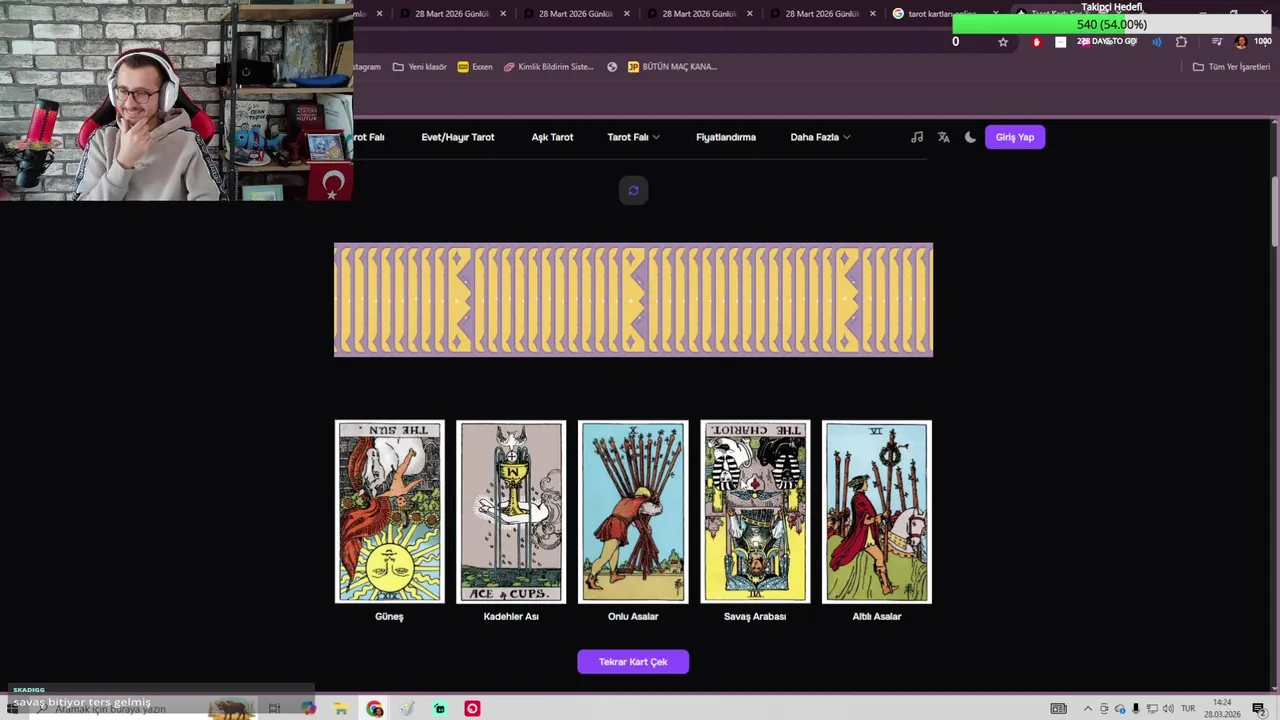Click the Giriş Yap button

click(1015, 137)
